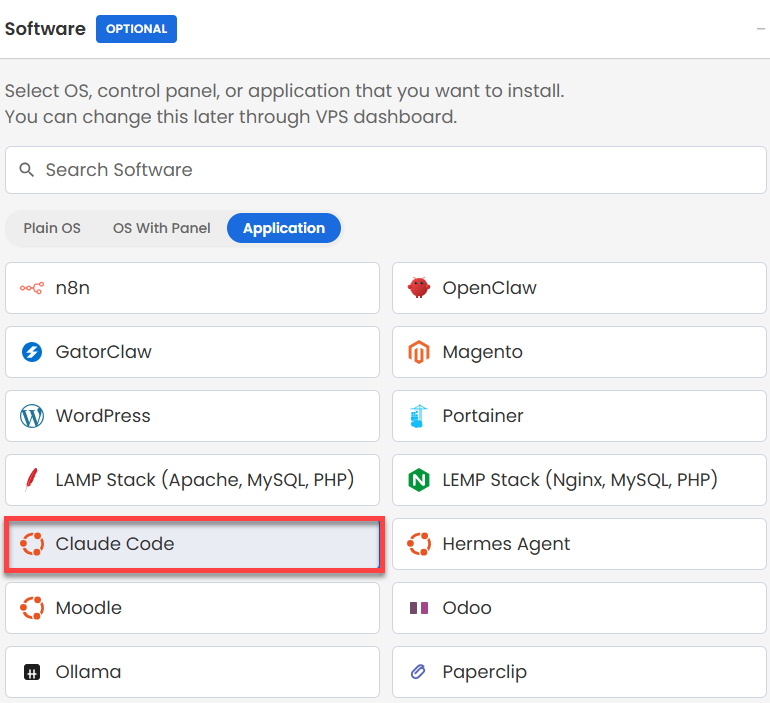Choose LEMP Stack (Nginx, MySQL, PHP)
The width and height of the screenshot is (770, 703).
pyautogui.click(x=579, y=480)
